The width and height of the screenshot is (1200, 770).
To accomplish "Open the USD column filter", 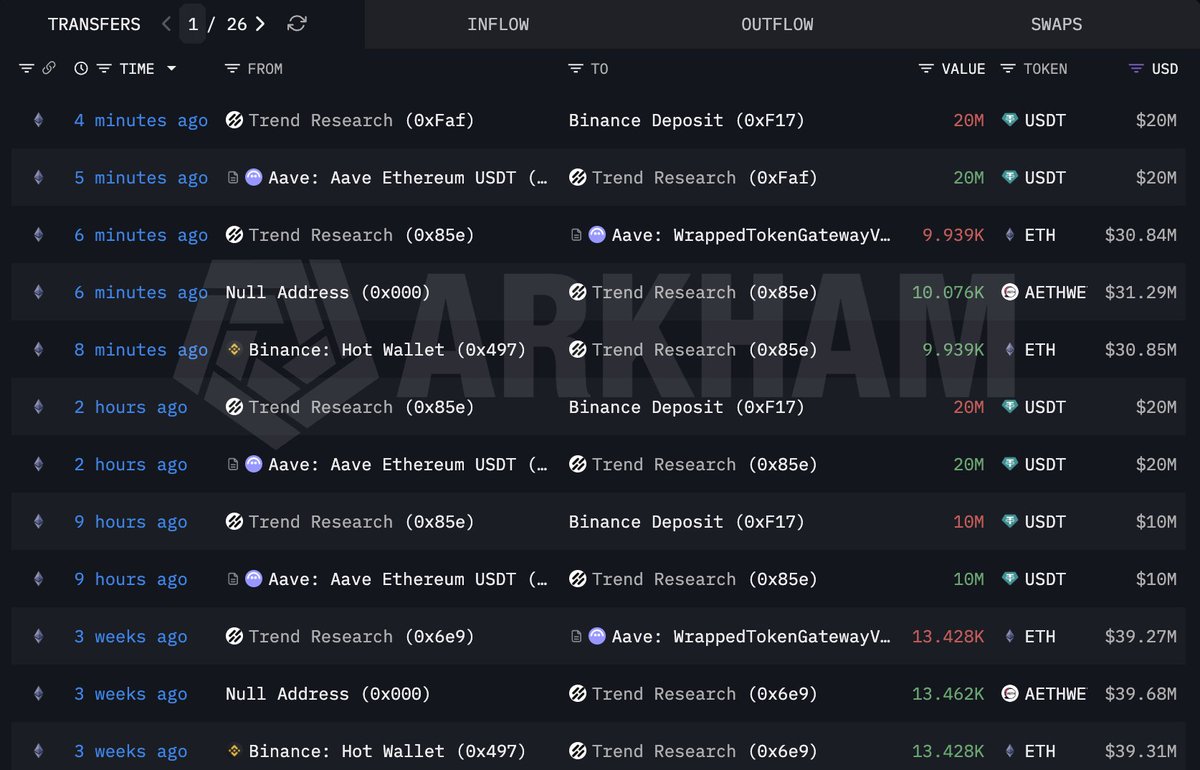I will coord(1136,68).
